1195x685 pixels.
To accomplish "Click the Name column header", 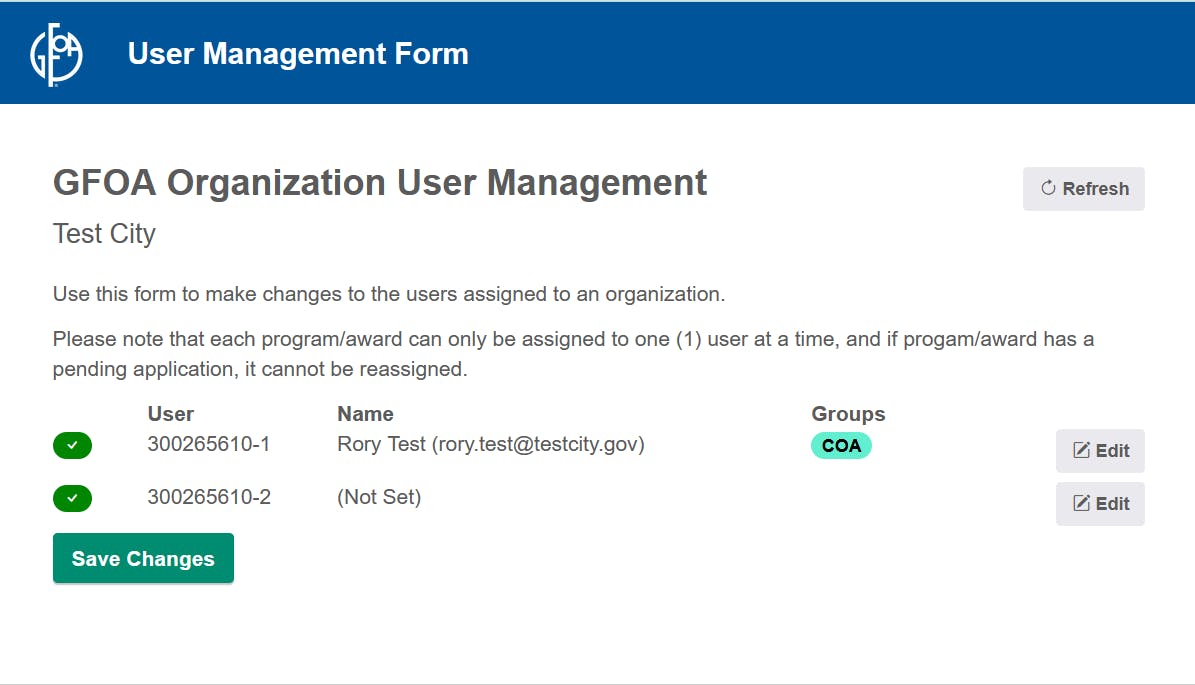I will tap(365, 414).
